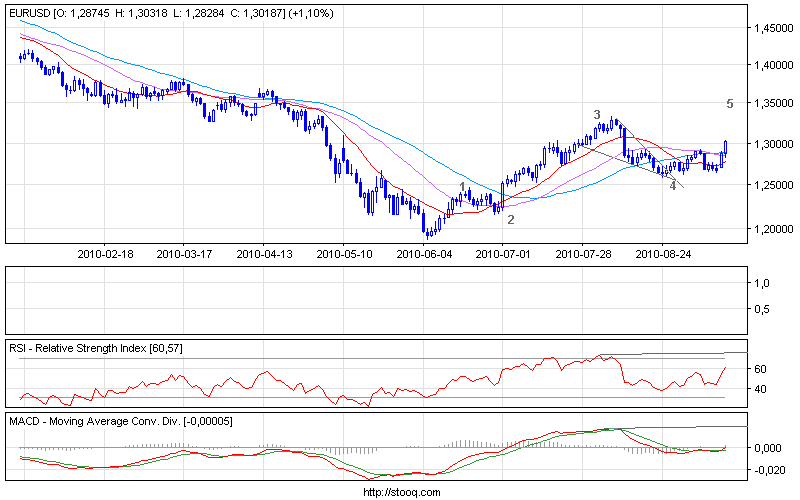
Task: Click the 0,5 label in empty indicator panel
Action: tap(762, 309)
